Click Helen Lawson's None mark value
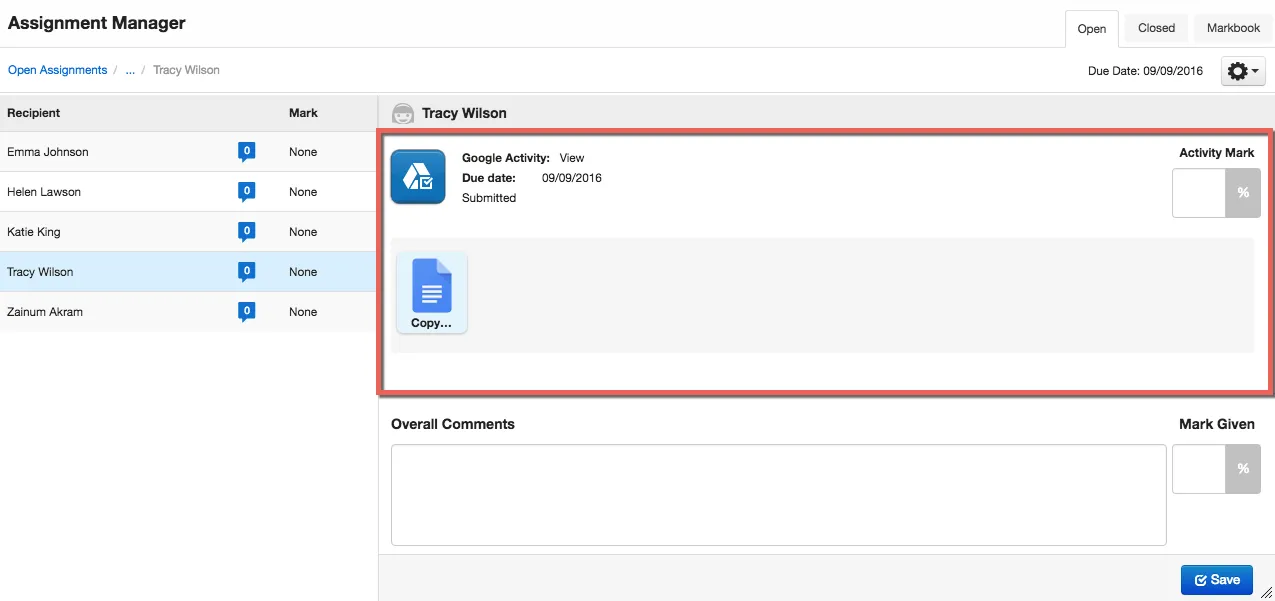Screen dimensions: 1275x601 pyautogui.click(x=303, y=192)
